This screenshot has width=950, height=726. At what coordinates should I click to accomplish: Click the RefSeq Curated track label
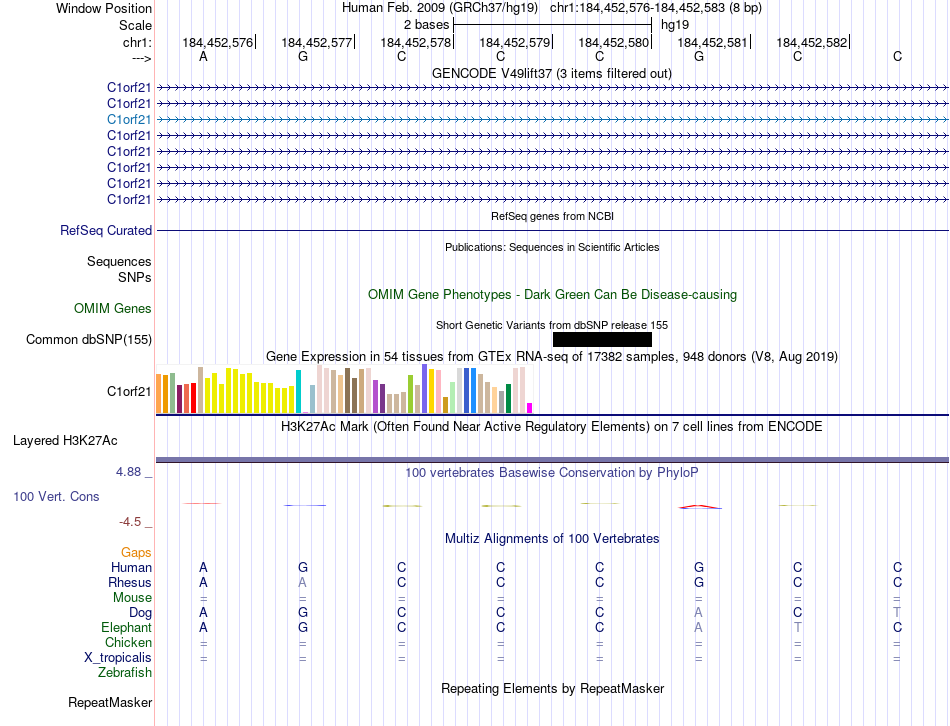click(106, 230)
